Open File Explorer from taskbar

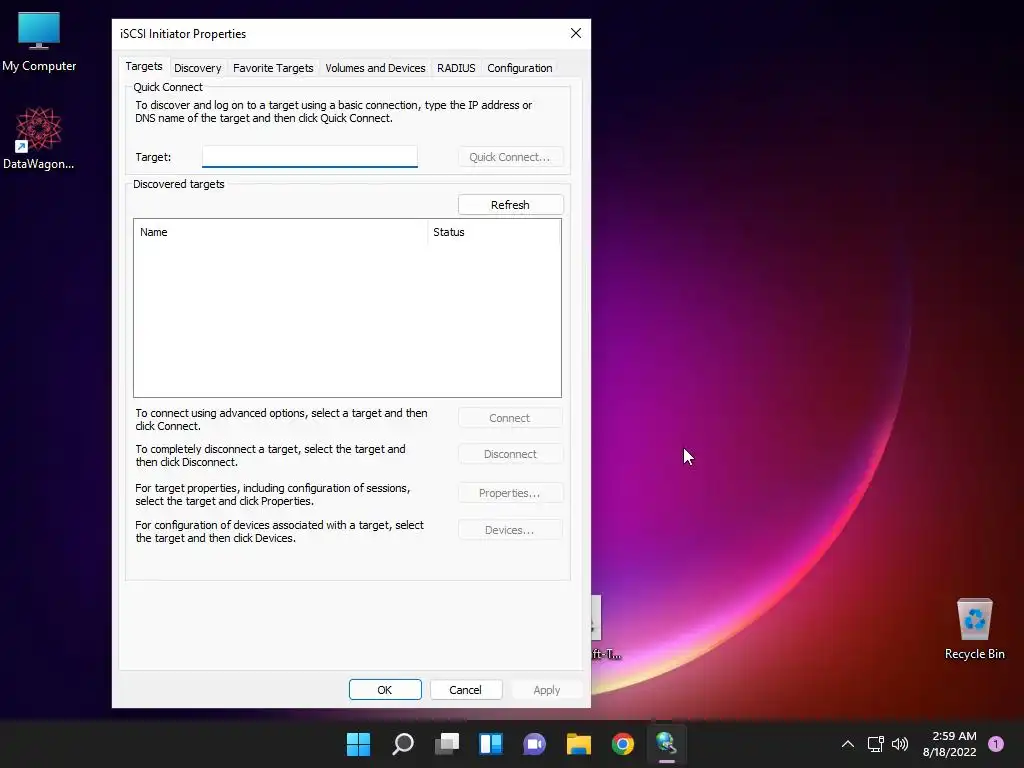[x=579, y=744]
